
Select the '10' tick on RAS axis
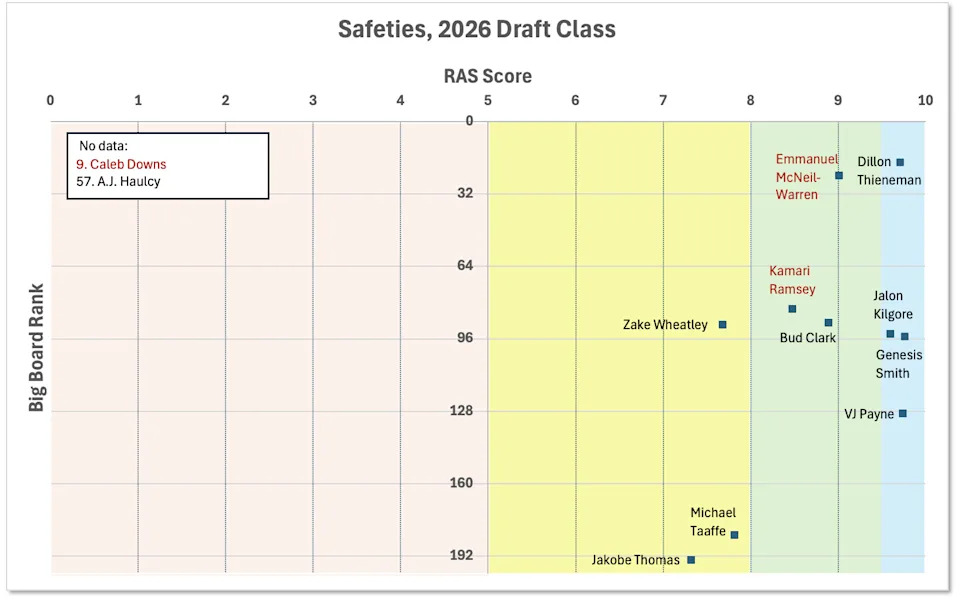(x=925, y=100)
